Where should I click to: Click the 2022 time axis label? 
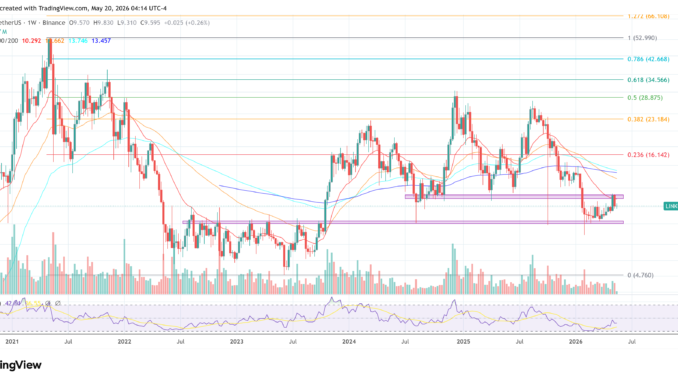124,342
